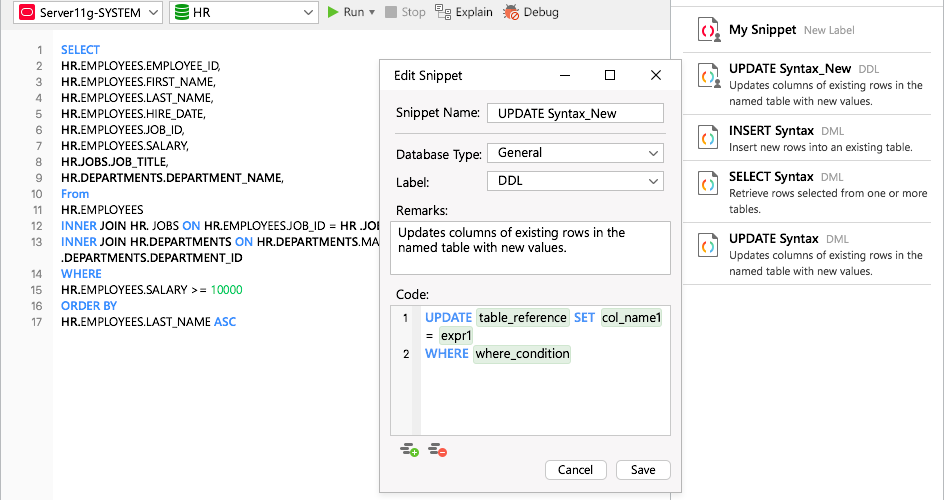Expand the Label DDL combo box
Viewport: 944px width, 500px height.
tap(575, 181)
